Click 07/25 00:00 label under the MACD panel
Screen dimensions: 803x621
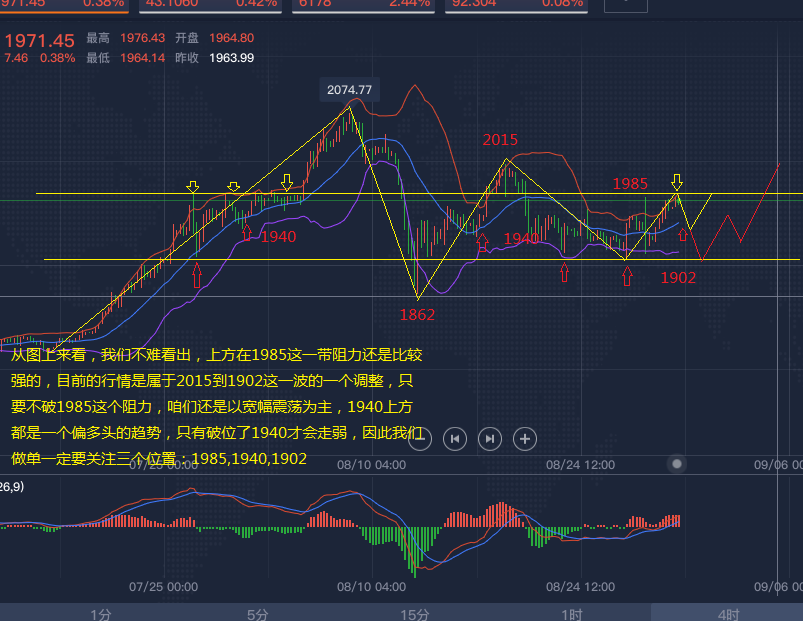tap(163, 587)
